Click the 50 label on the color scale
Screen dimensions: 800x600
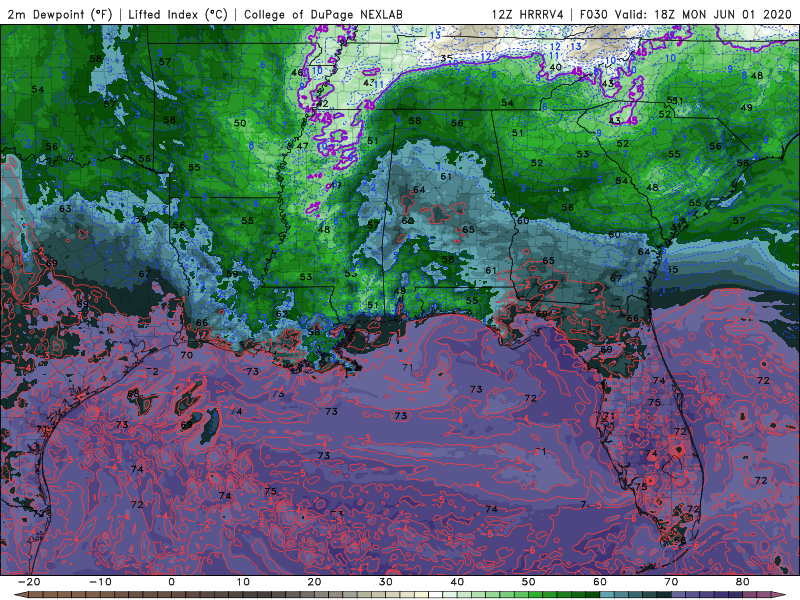coord(529,582)
